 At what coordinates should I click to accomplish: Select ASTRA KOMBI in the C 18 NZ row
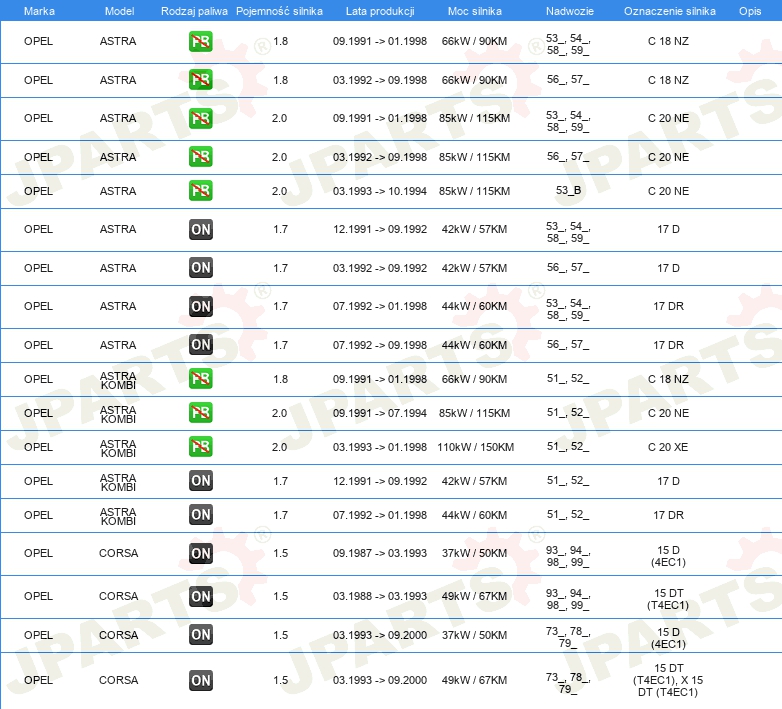[x=118, y=380]
